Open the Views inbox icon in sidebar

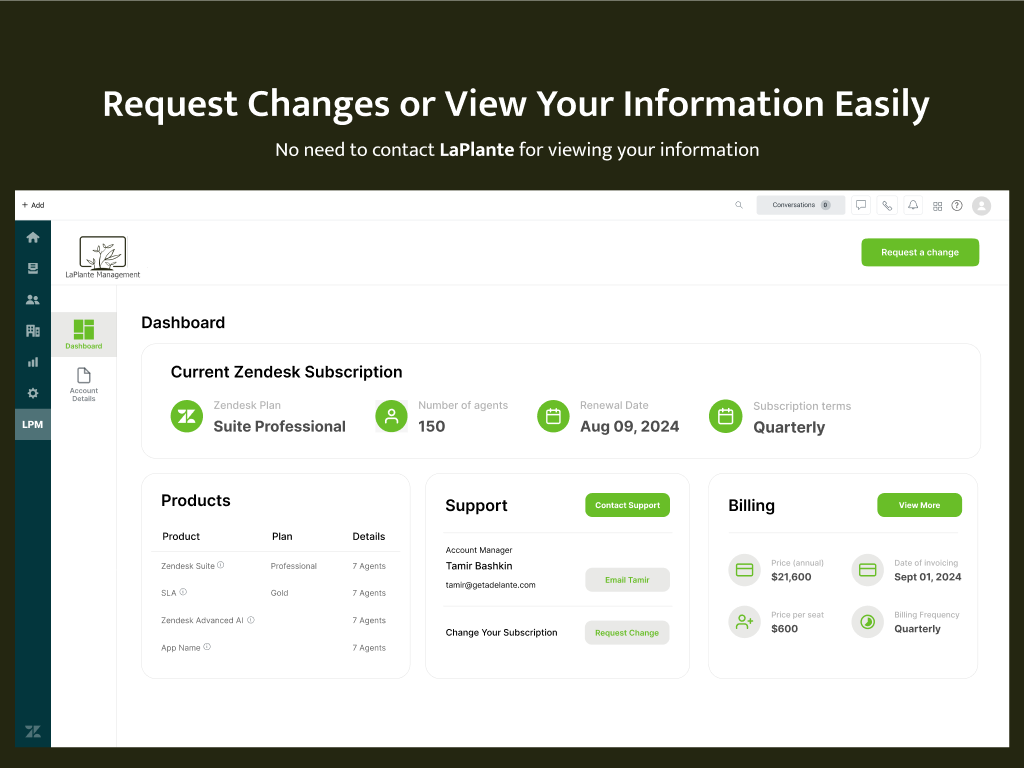pyautogui.click(x=33, y=268)
